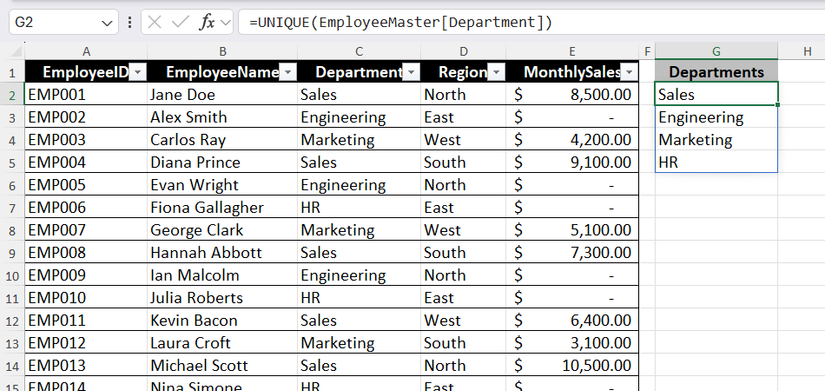Click the Julia Roberts cell
Screen dimensions: 825x391
(223, 298)
